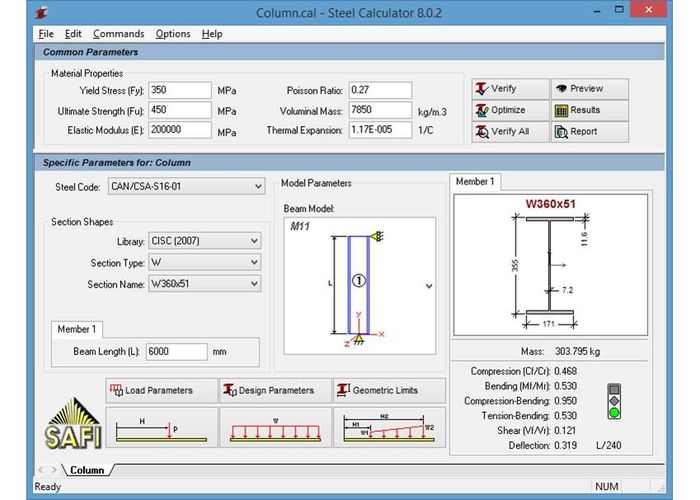The image size is (700, 500).
Task: Click the Optimize button
Action: click(510, 110)
